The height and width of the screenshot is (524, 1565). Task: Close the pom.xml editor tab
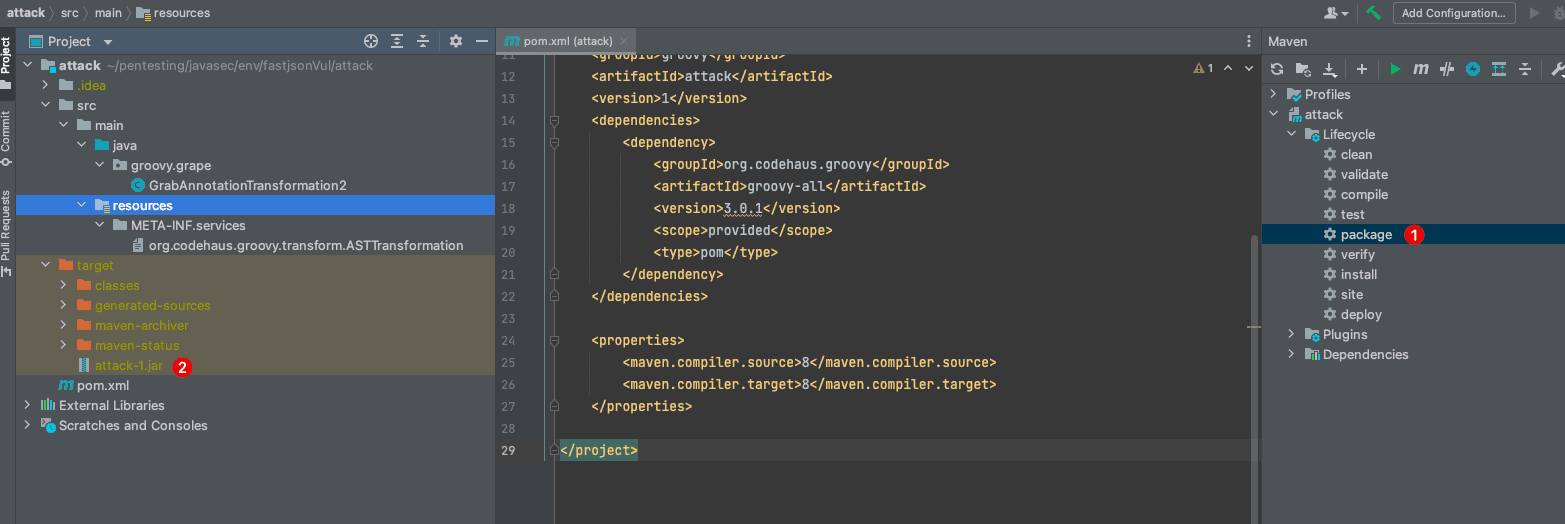pos(625,41)
